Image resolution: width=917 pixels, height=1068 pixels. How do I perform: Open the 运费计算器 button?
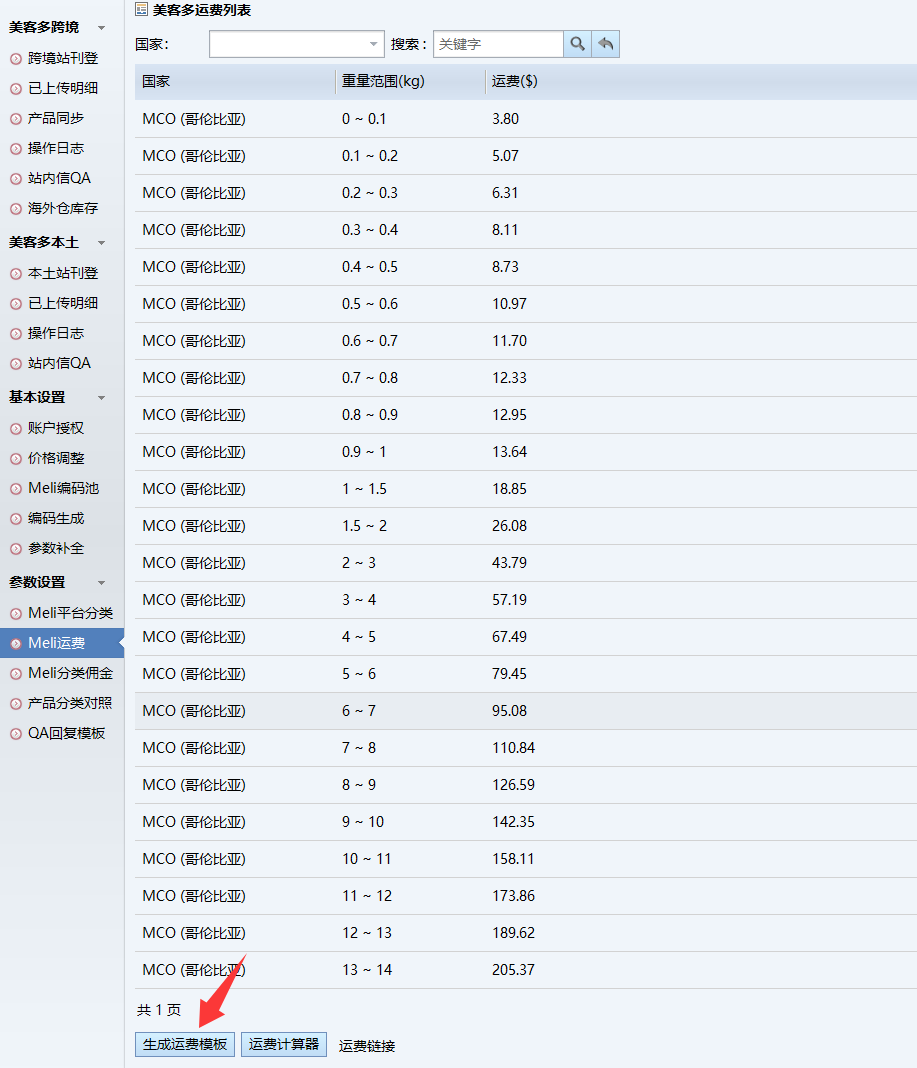tap(284, 1044)
